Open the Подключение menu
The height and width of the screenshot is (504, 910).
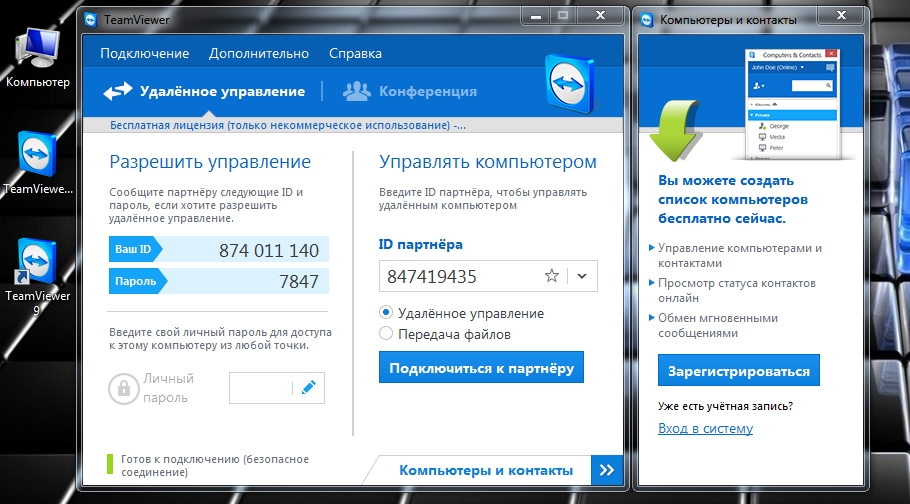[x=145, y=53]
